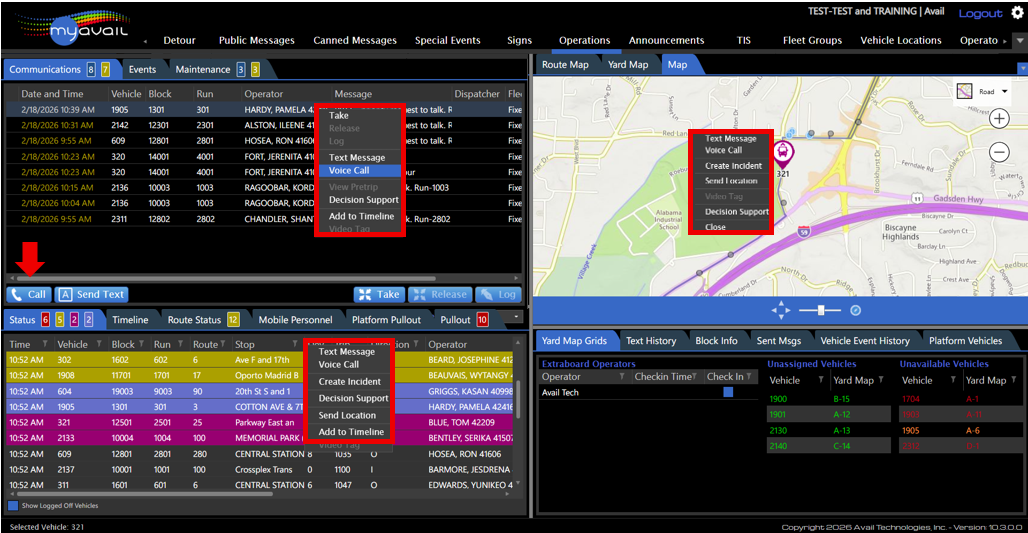Screen dimensions: 1028x533
Task: Zoom out on the map
Action: click(x=999, y=153)
